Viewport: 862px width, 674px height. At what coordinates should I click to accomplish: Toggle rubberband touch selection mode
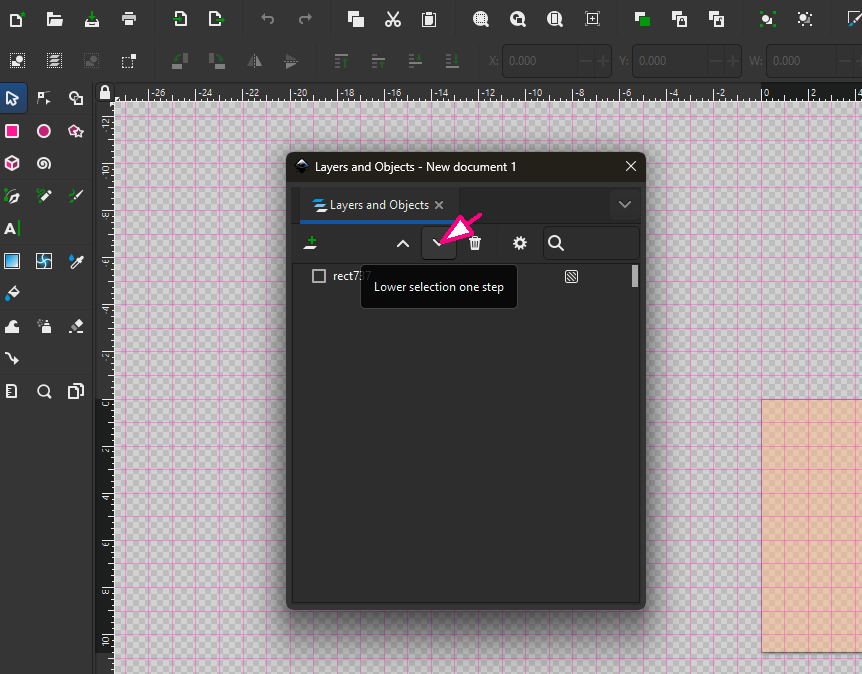click(x=129, y=60)
